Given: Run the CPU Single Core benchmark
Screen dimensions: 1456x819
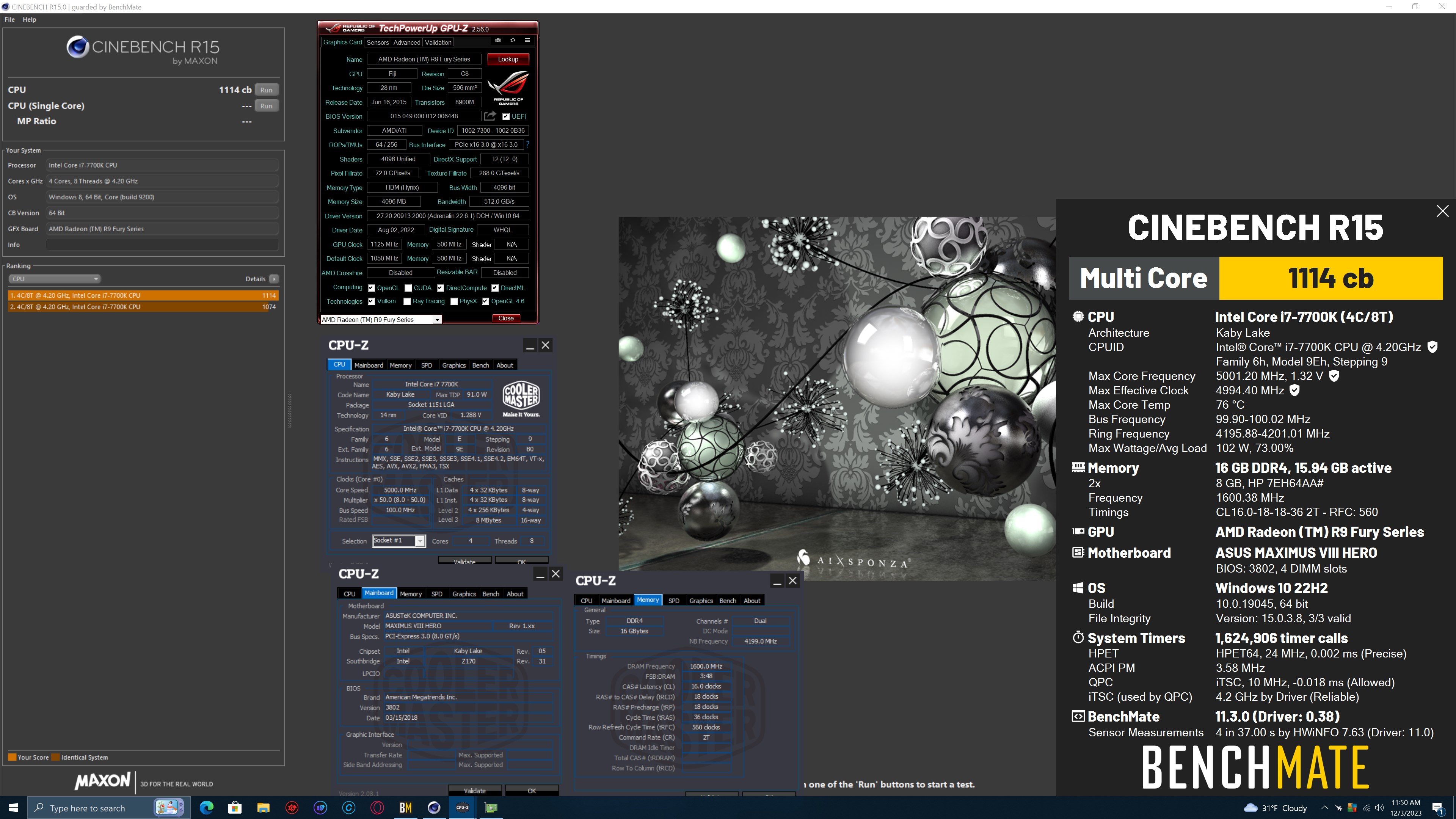Looking at the screenshot, I should 266,106.
